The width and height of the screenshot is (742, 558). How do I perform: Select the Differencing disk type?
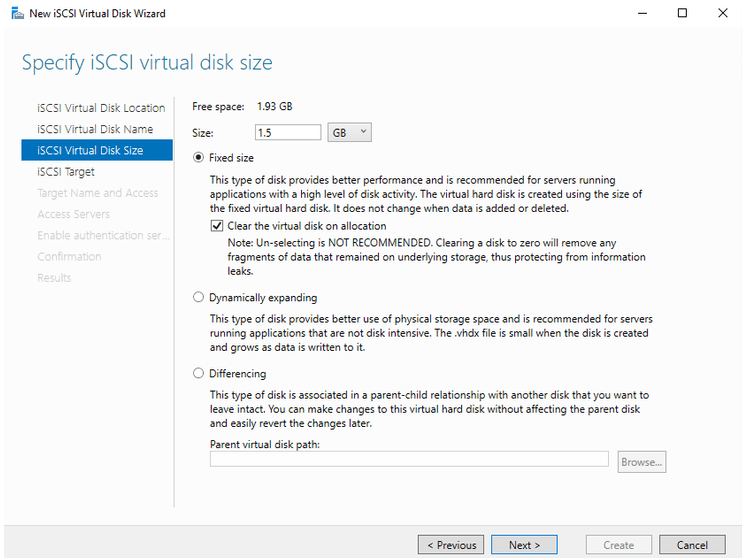(198, 374)
